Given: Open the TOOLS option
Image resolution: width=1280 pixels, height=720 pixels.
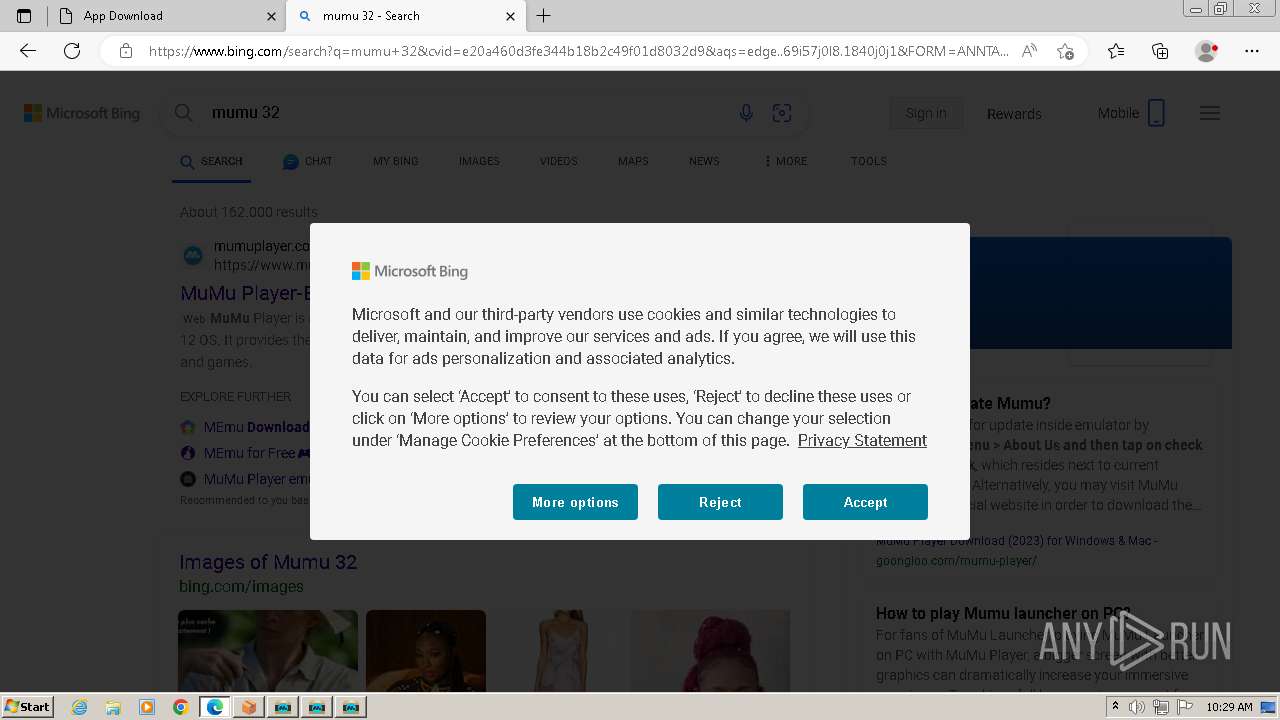Looking at the screenshot, I should 869,161.
